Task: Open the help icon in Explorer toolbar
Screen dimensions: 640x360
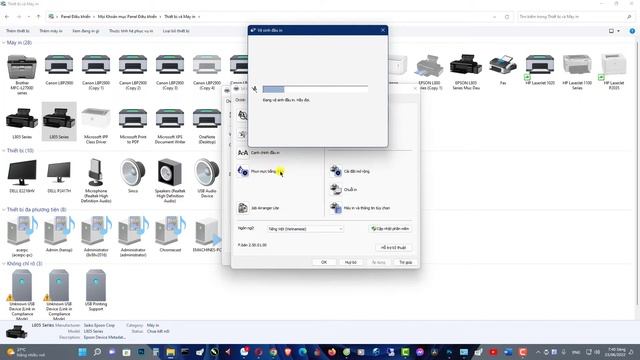Action: pyautogui.click(x=632, y=31)
